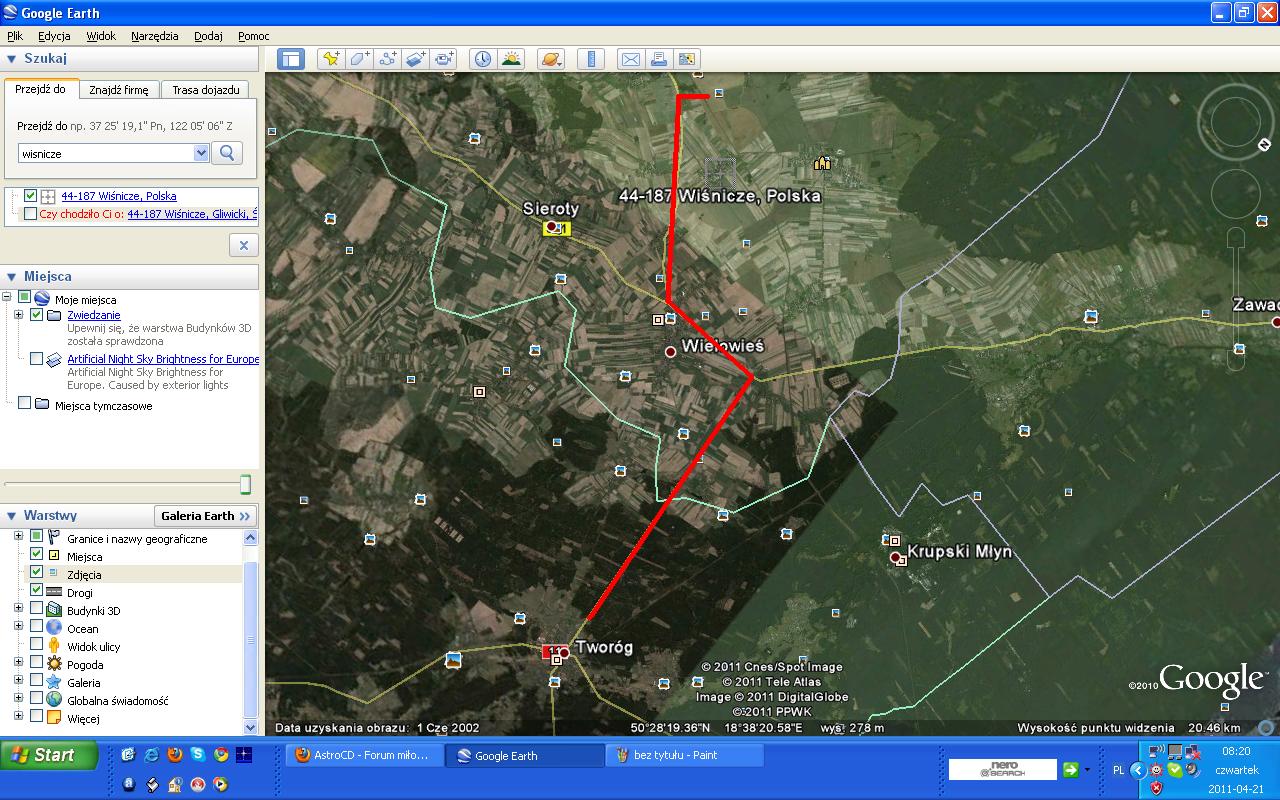Image resolution: width=1280 pixels, height=800 pixels.
Task: Enable the Budynki 3D layer checkbox
Action: coord(36,608)
